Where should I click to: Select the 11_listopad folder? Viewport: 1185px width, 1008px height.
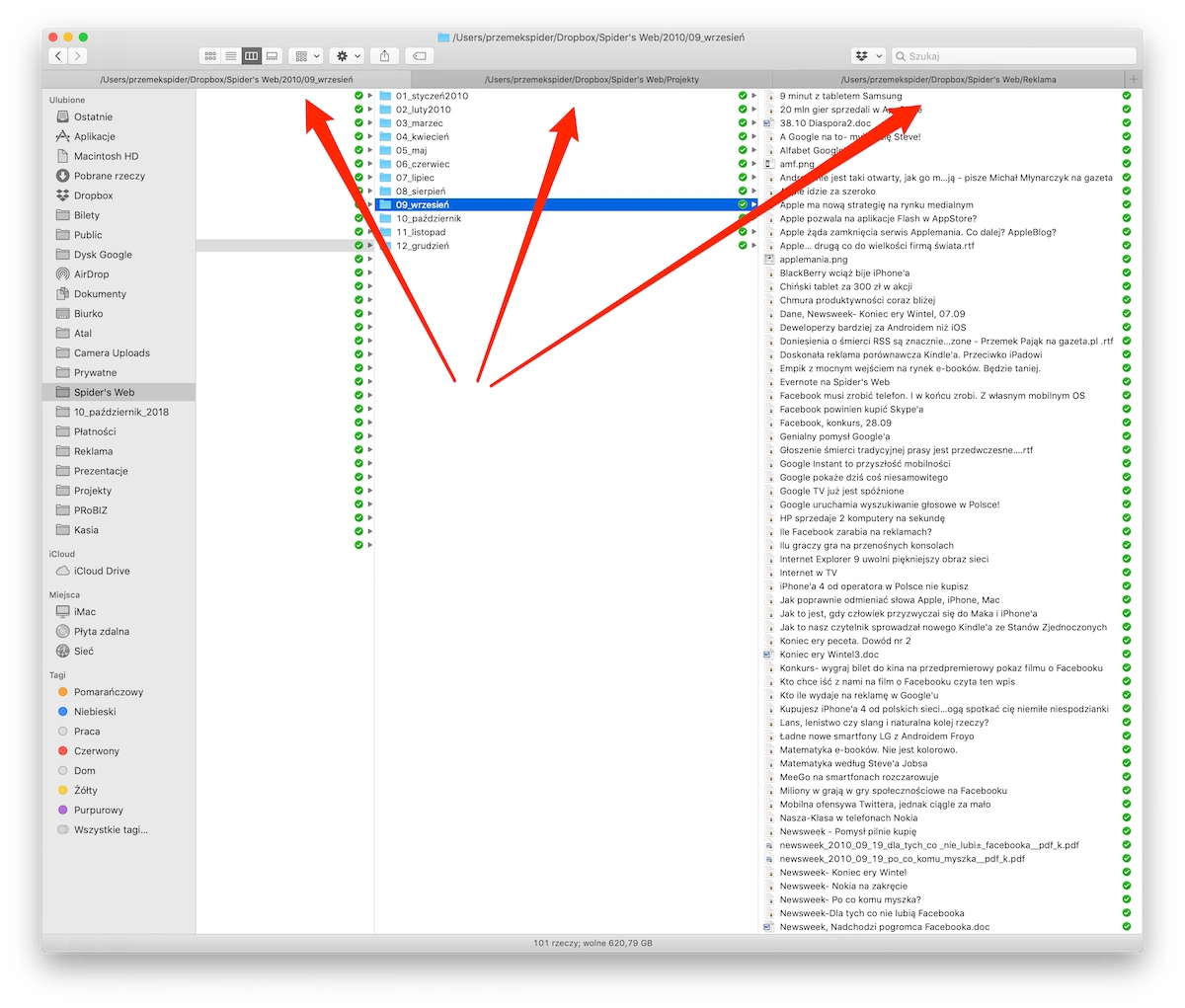(567, 232)
